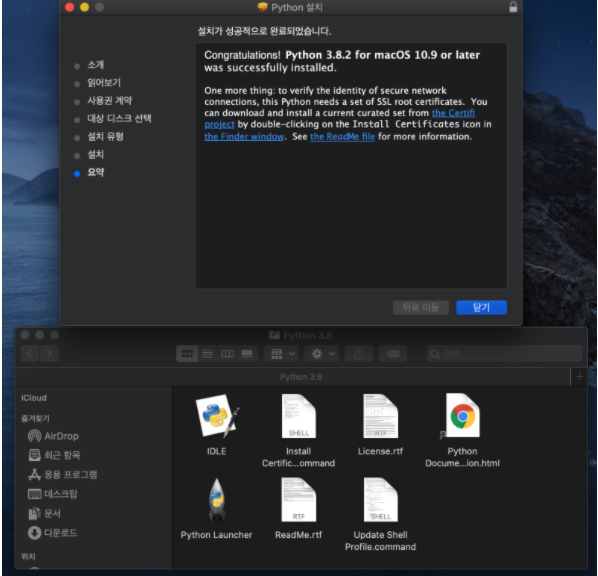This screenshot has height=576, width=598.
Task: Select the ReadMe.rtf file
Action: (x=298, y=500)
